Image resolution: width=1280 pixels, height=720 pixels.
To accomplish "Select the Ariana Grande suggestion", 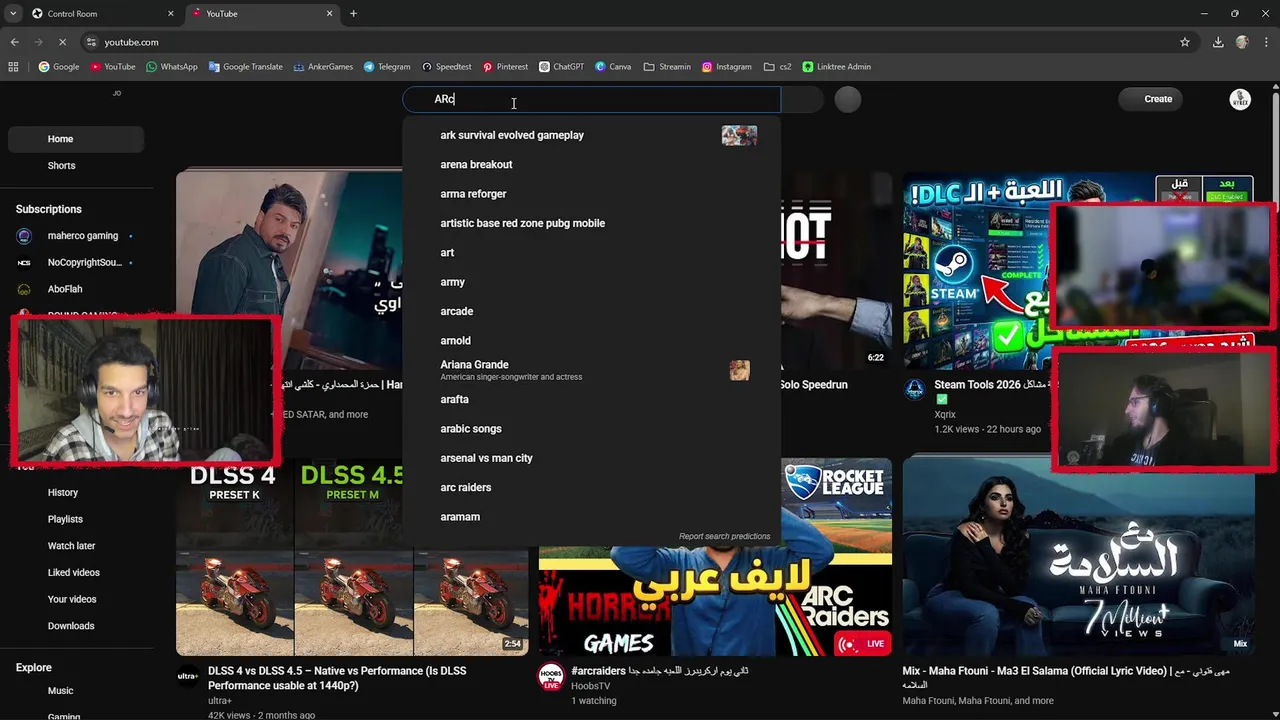I will point(591,370).
